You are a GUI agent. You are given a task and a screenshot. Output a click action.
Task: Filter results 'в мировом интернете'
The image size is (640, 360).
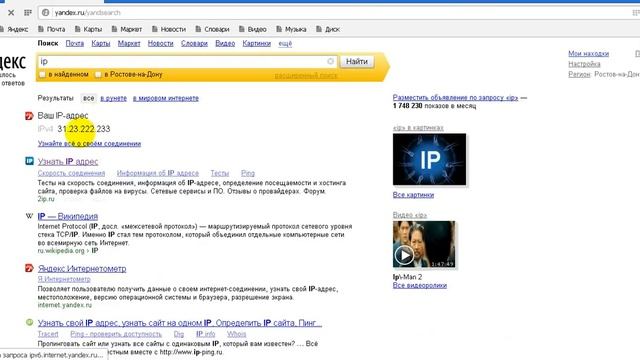point(166,98)
